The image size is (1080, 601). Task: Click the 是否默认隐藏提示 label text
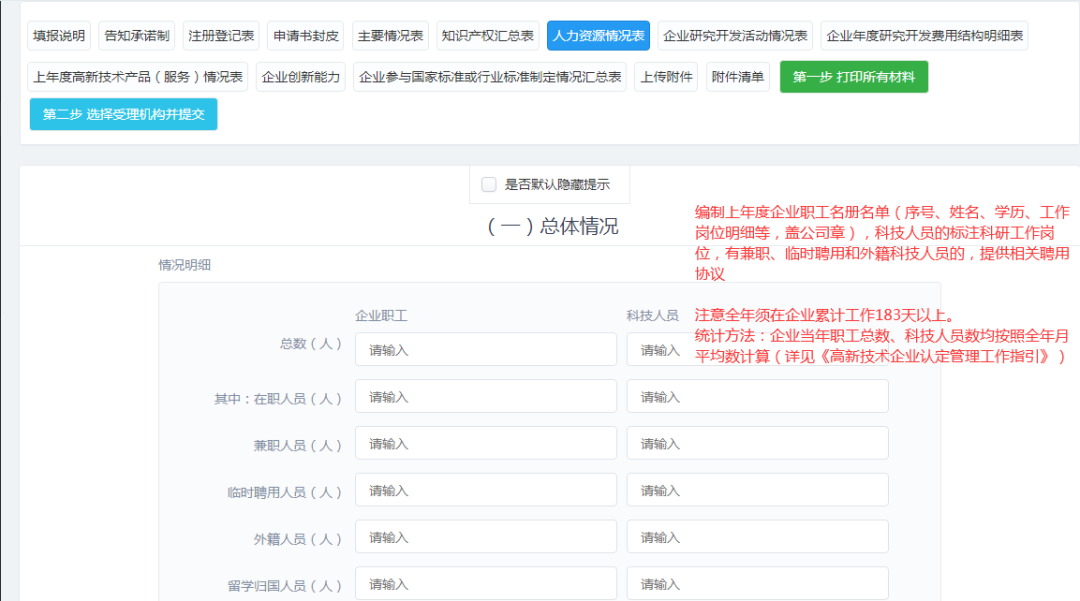click(x=557, y=184)
